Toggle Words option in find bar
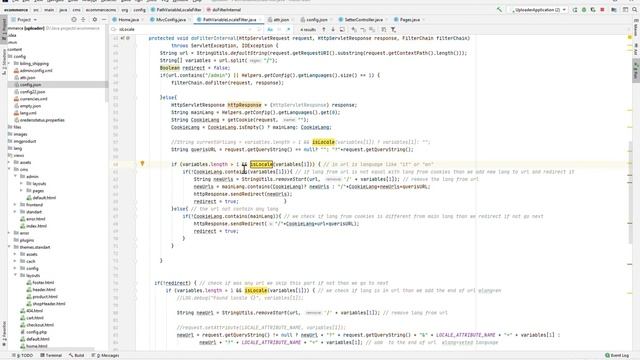 click(x=279, y=29)
